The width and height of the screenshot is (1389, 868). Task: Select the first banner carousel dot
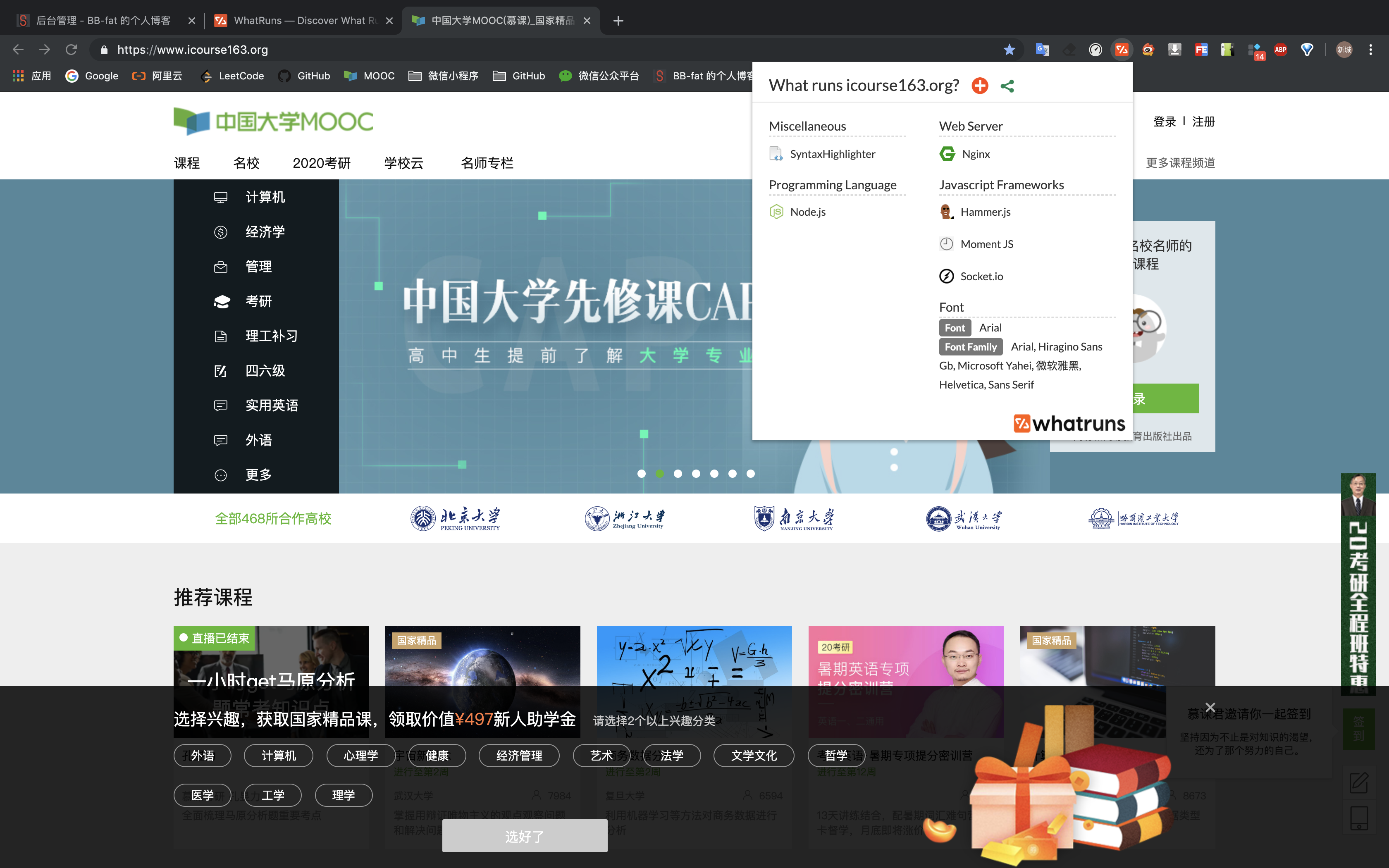click(642, 474)
